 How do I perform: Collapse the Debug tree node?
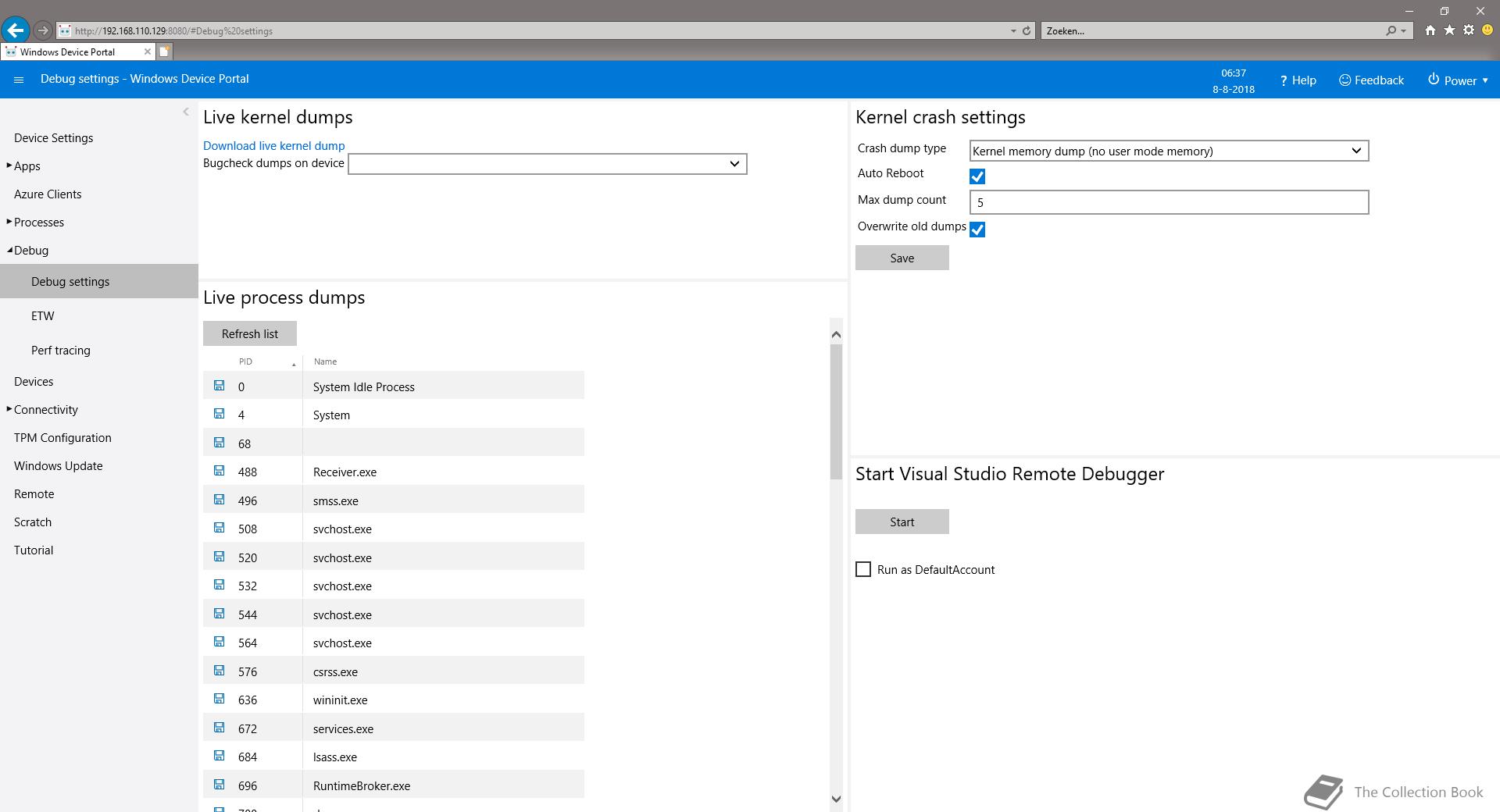[9, 250]
